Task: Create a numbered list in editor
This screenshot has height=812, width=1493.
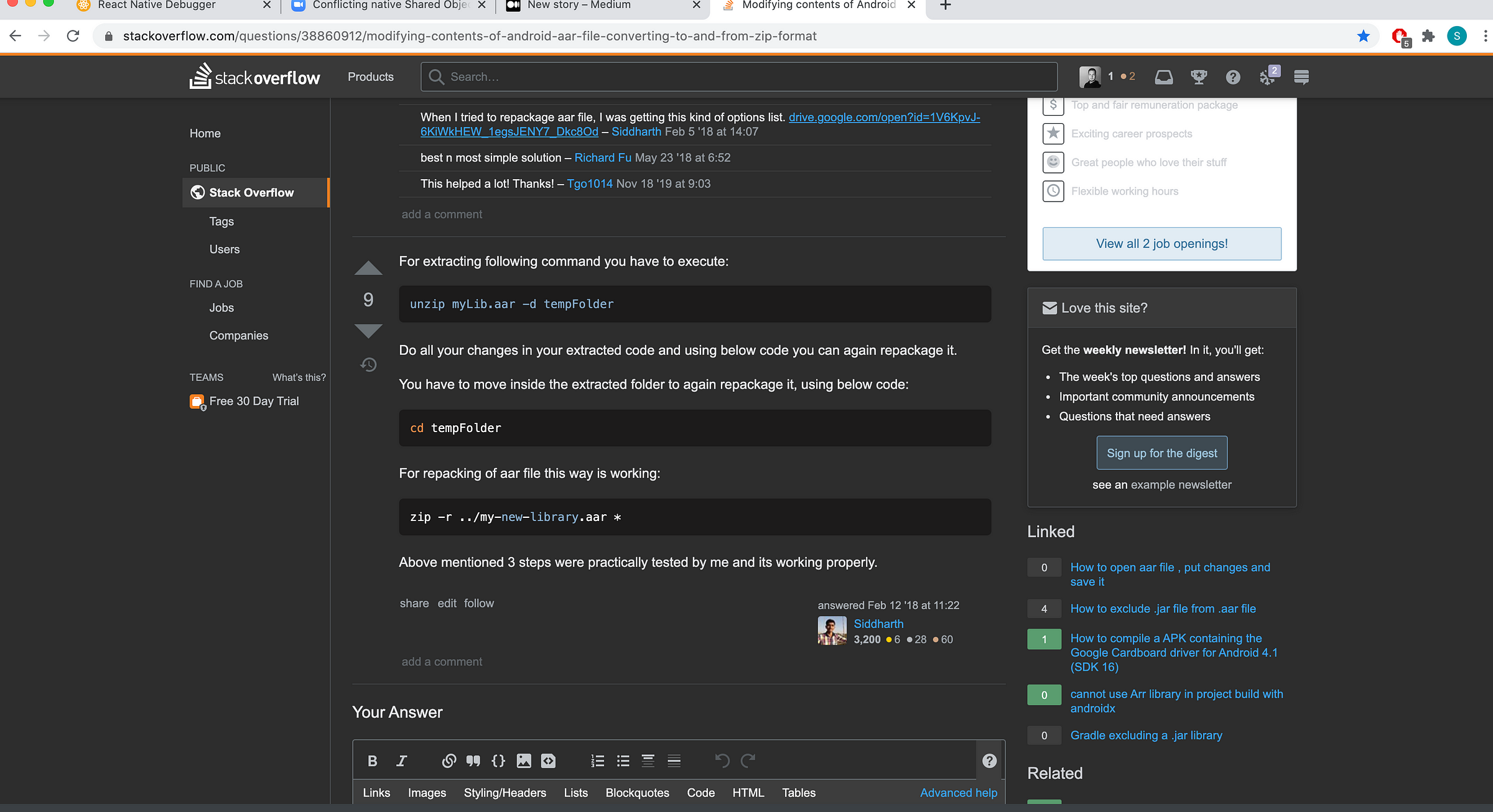Action: click(x=597, y=760)
